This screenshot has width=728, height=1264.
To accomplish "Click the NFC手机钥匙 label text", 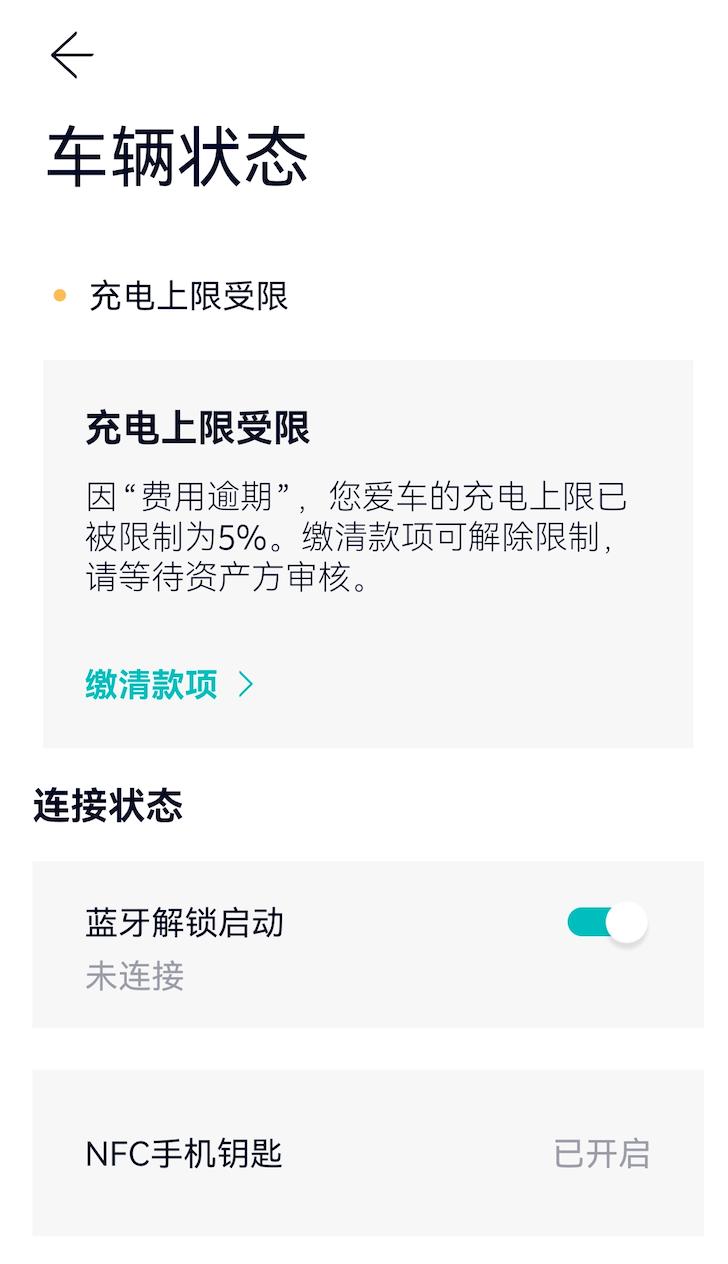I will pyautogui.click(x=185, y=1153).
